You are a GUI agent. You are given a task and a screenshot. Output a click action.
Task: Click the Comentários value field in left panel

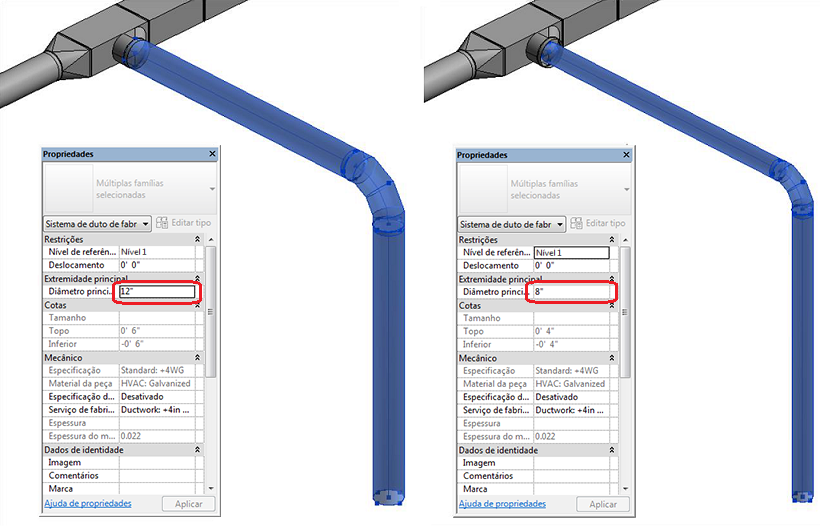(x=157, y=476)
